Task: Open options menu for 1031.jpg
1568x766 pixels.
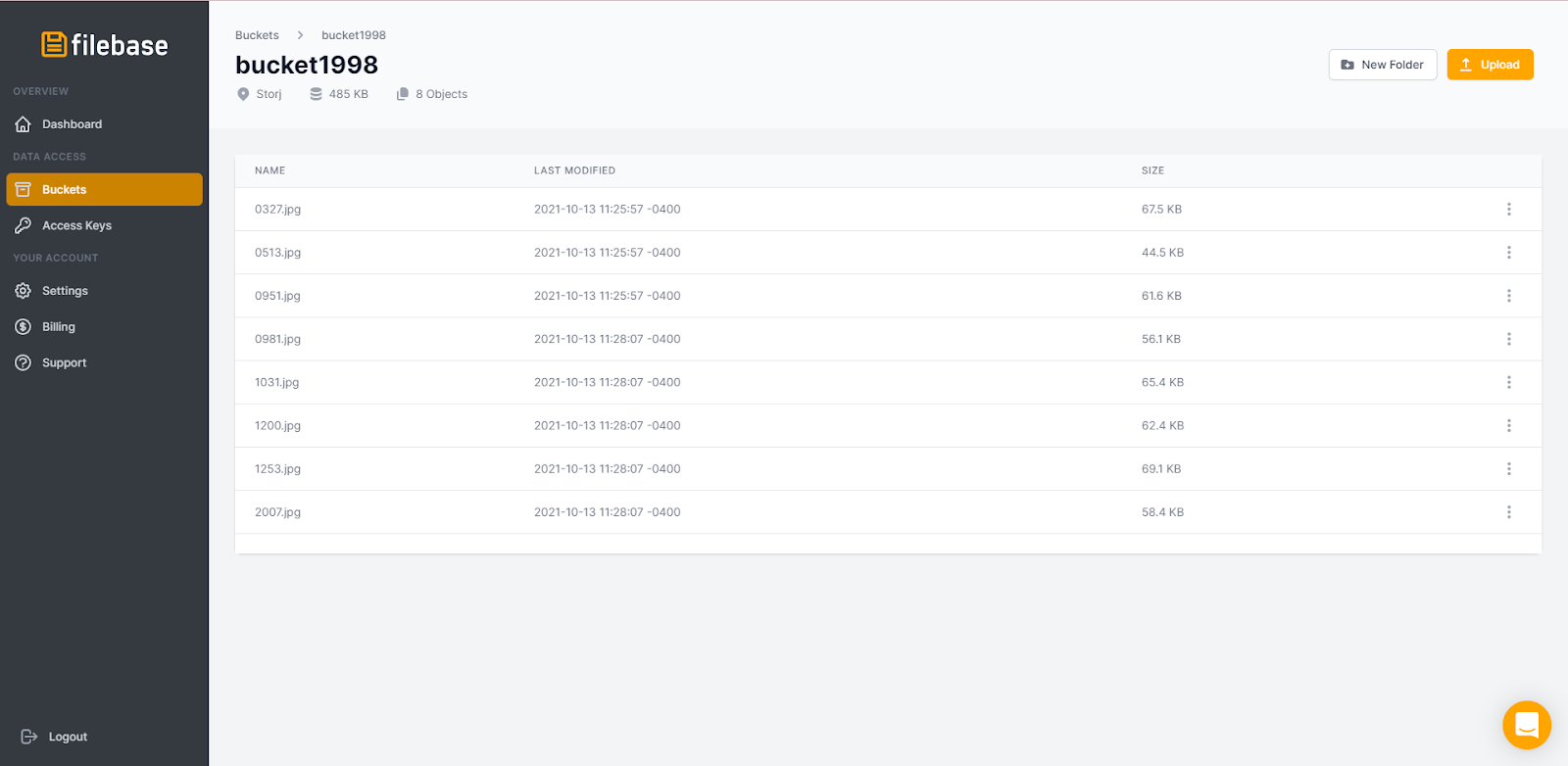Action: coord(1509,382)
